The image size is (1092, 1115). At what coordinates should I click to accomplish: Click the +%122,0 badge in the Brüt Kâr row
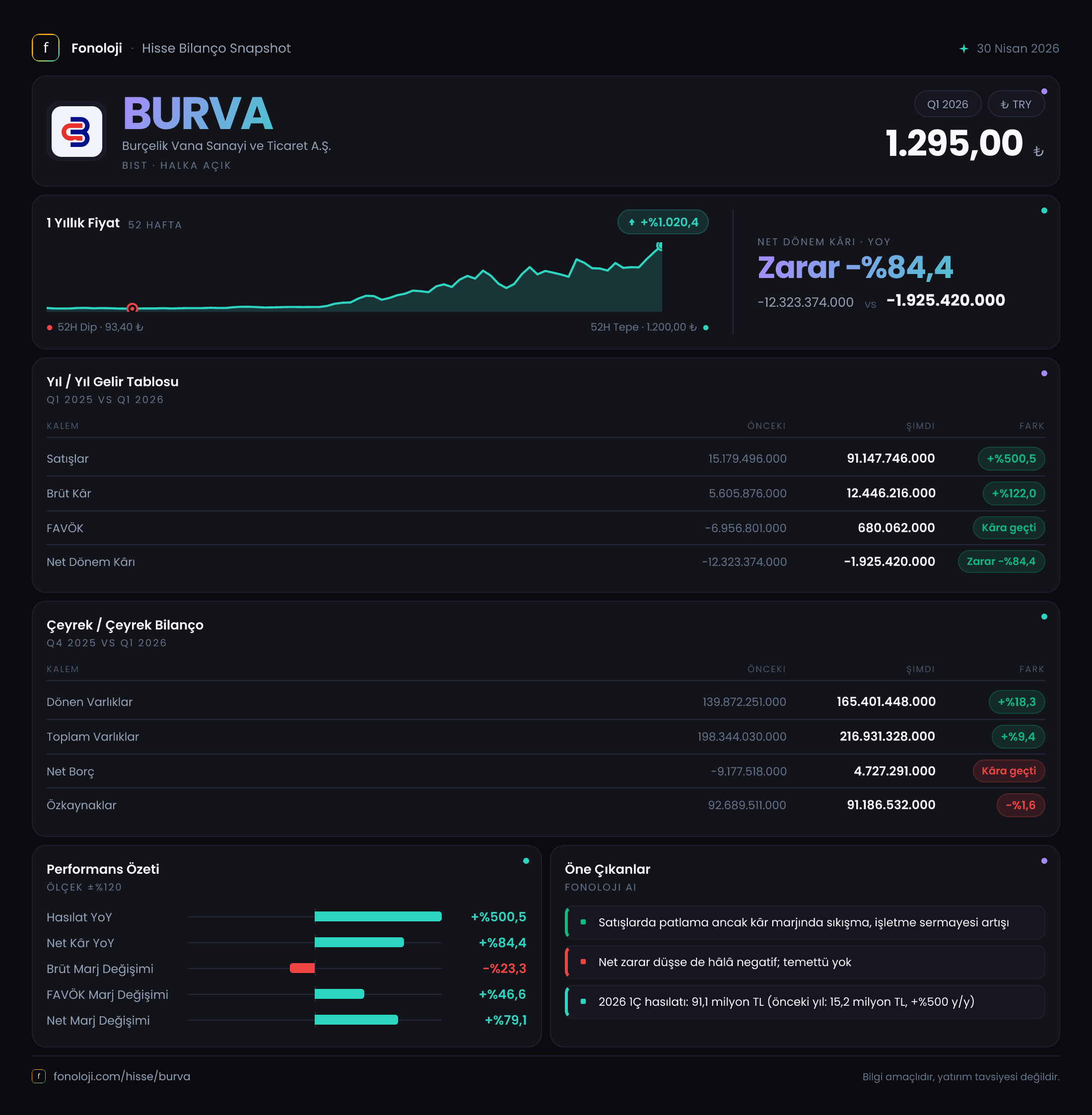[x=1014, y=493]
